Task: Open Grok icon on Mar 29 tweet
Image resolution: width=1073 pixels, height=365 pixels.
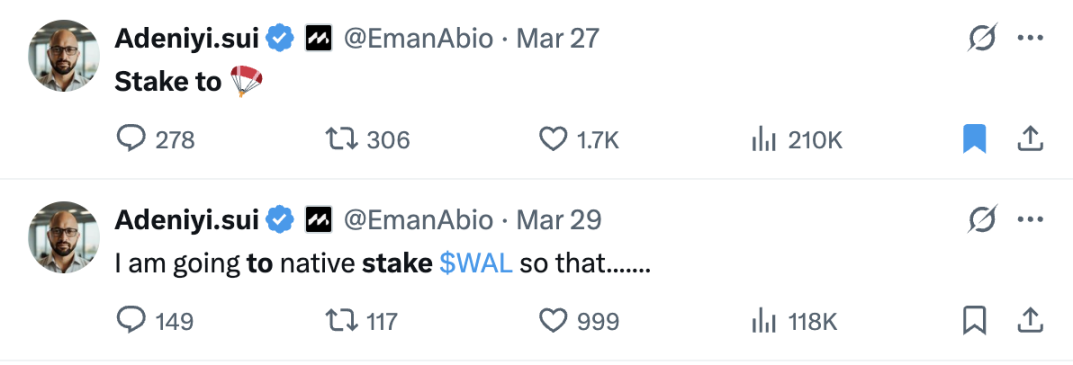Action: [x=982, y=220]
